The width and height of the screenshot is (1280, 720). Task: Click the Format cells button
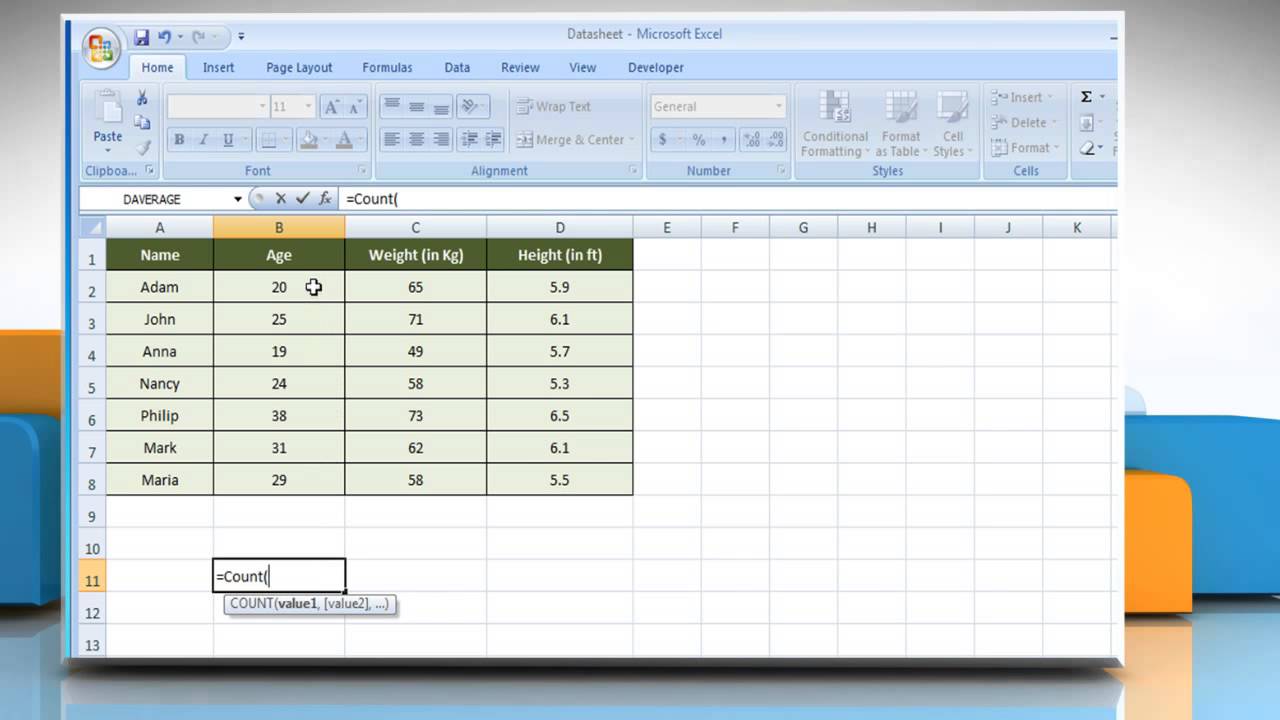click(x=1024, y=147)
